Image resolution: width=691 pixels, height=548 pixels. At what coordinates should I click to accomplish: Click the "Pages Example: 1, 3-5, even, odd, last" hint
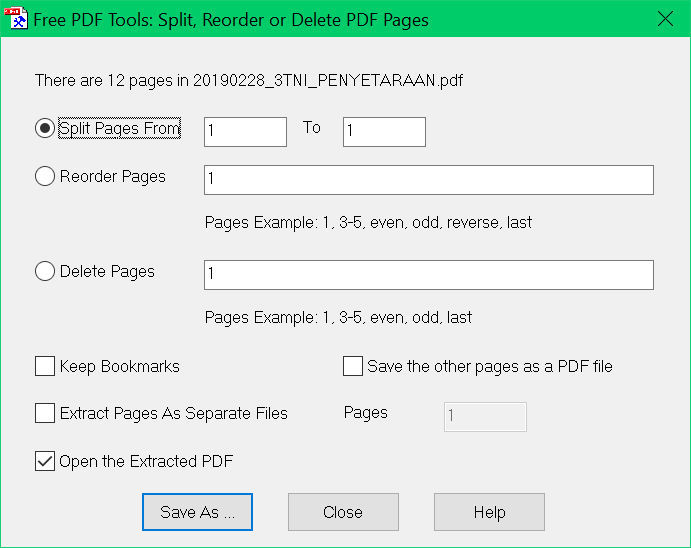(x=338, y=318)
